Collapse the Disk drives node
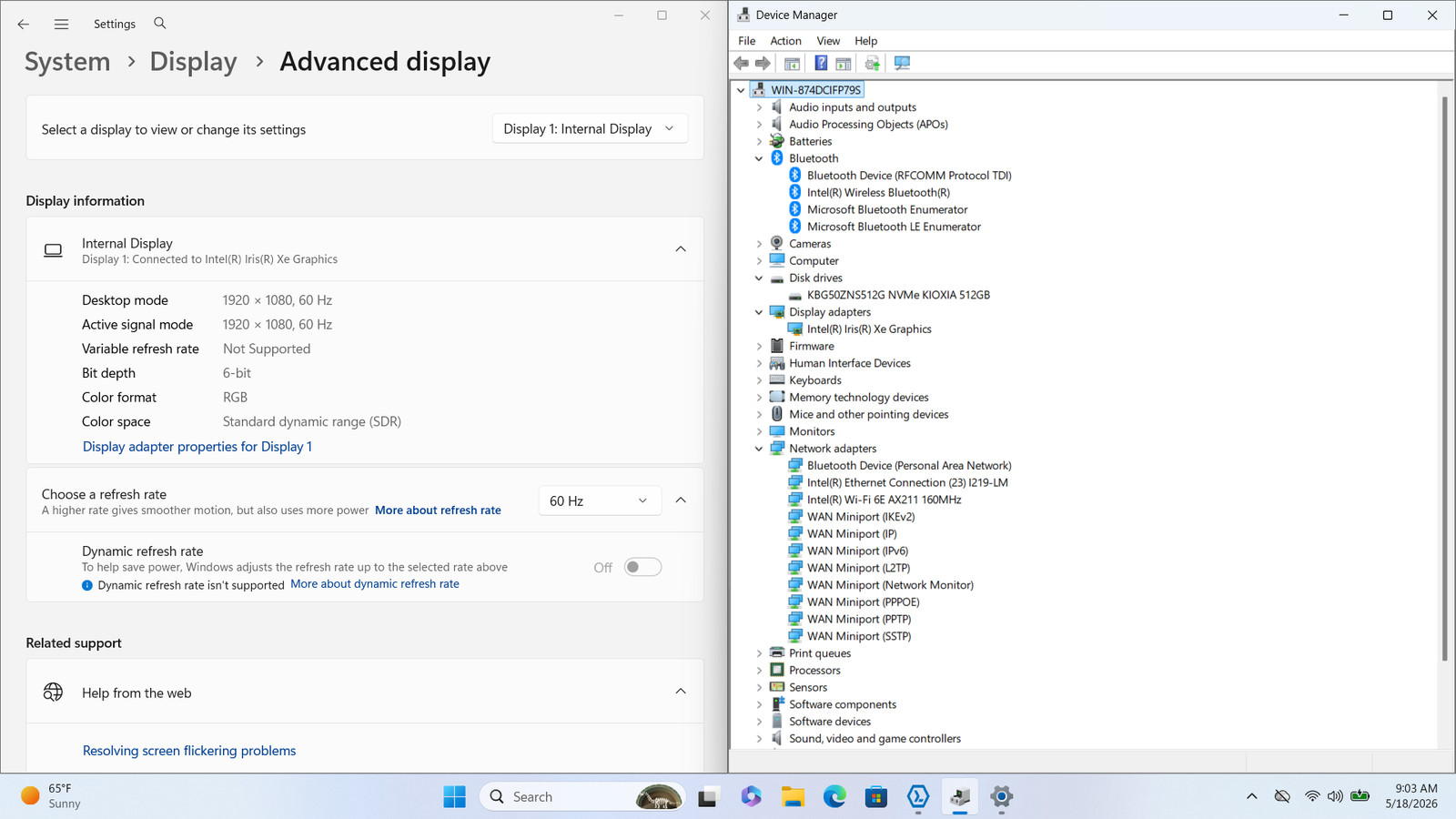1456x819 pixels. [x=759, y=278]
